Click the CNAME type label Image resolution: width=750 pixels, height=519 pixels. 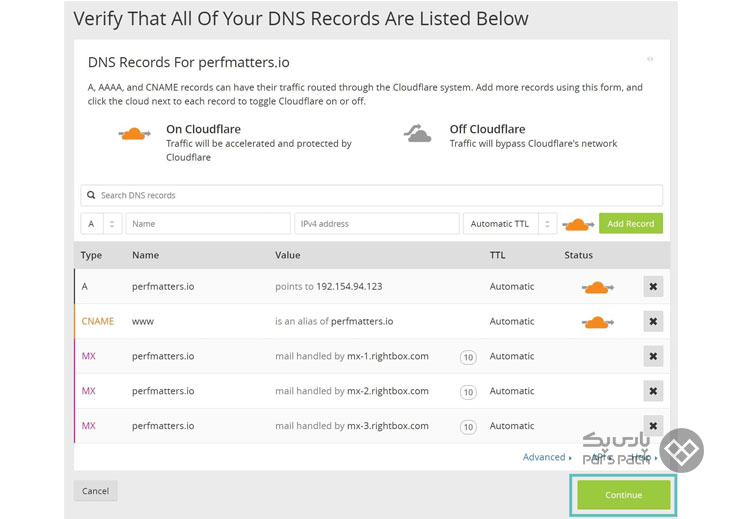coord(98,321)
